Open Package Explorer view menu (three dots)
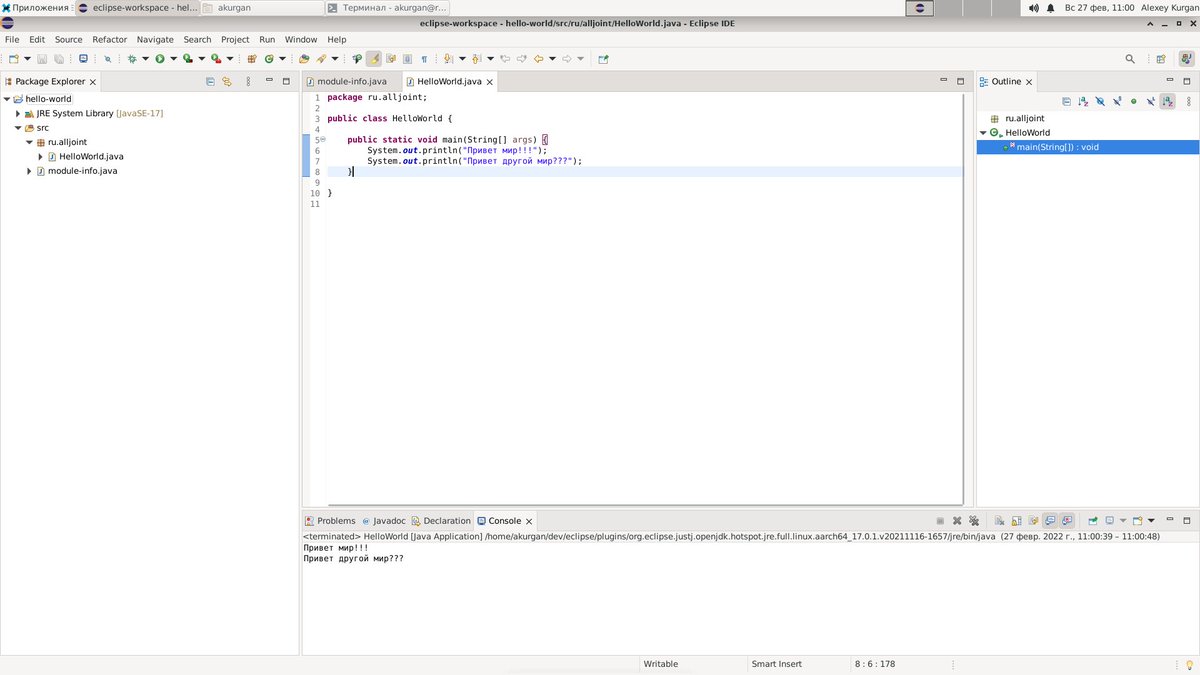Screen dimensions: 1200x675 [247, 81]
